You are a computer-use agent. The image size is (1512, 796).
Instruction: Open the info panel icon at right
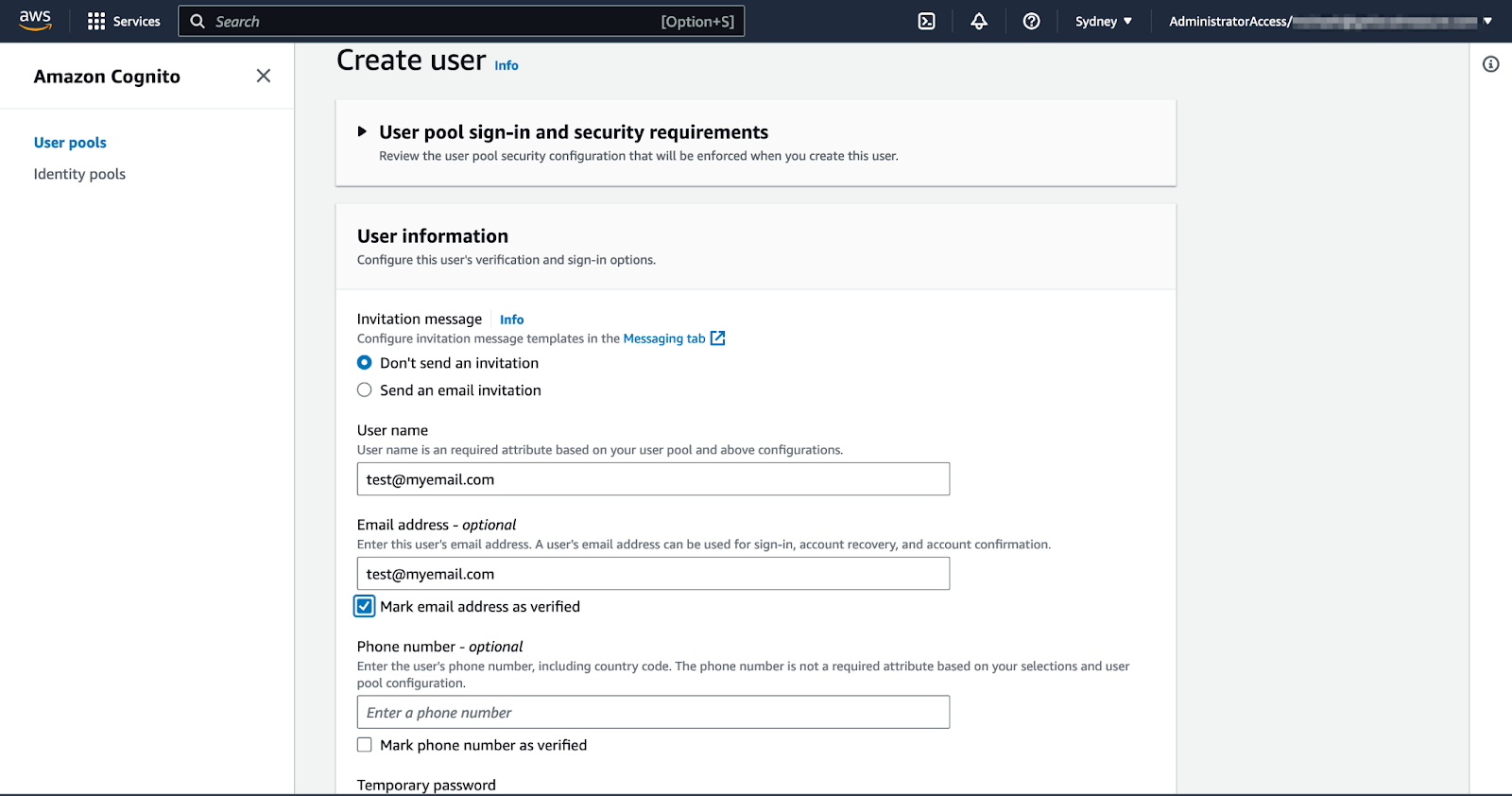click(1491, 64)
